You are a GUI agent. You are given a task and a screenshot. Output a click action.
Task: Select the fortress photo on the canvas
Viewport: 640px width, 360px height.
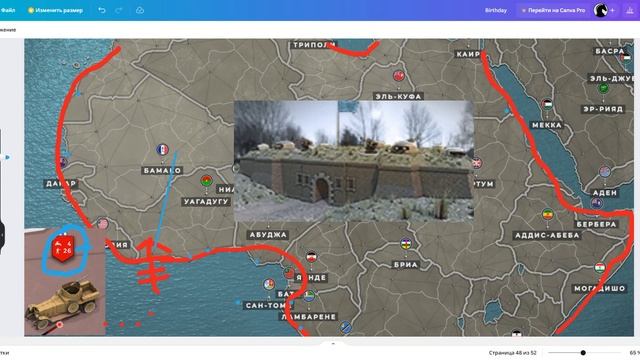354,161
